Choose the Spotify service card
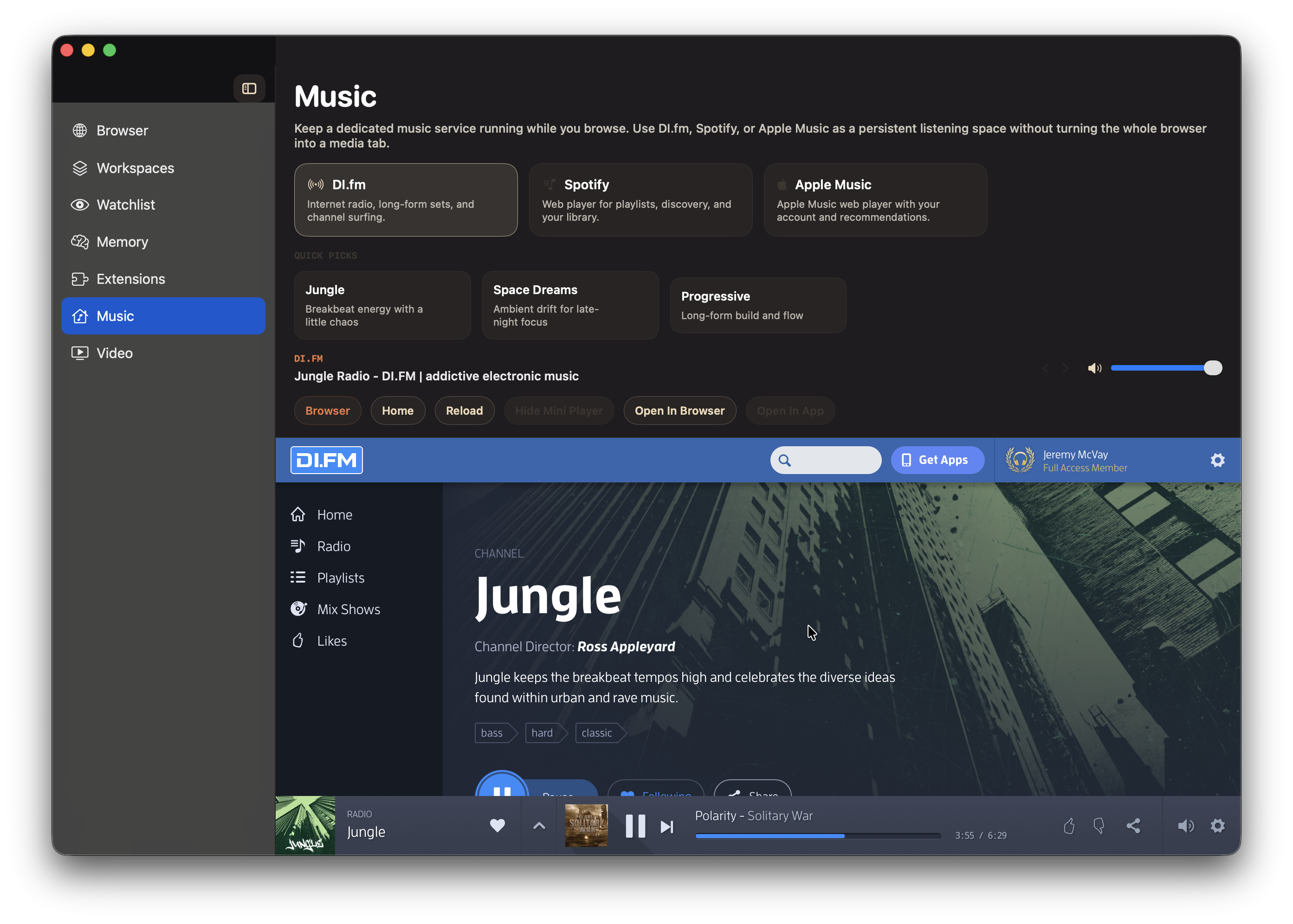The width and height of the screenshot is (1293, 924). coord(640,200)
